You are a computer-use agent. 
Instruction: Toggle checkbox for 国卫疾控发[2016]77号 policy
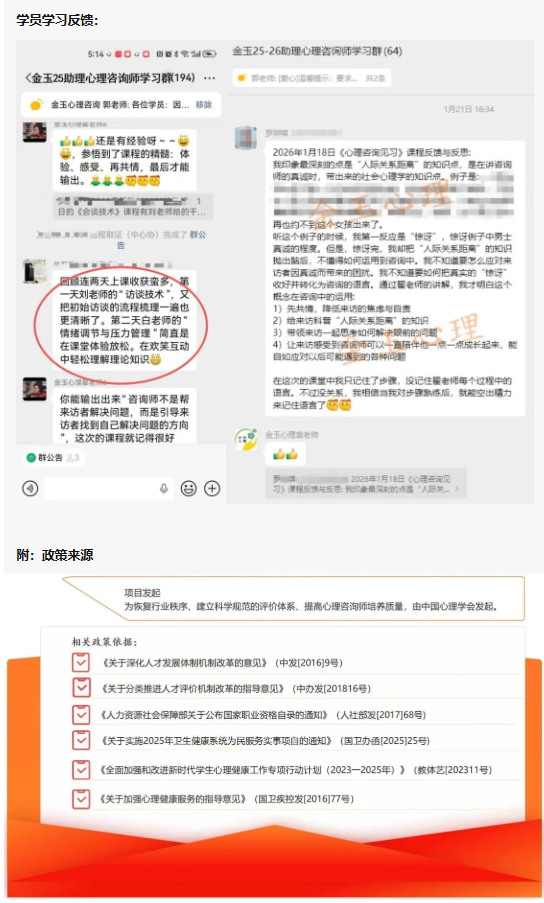[81, 799]
